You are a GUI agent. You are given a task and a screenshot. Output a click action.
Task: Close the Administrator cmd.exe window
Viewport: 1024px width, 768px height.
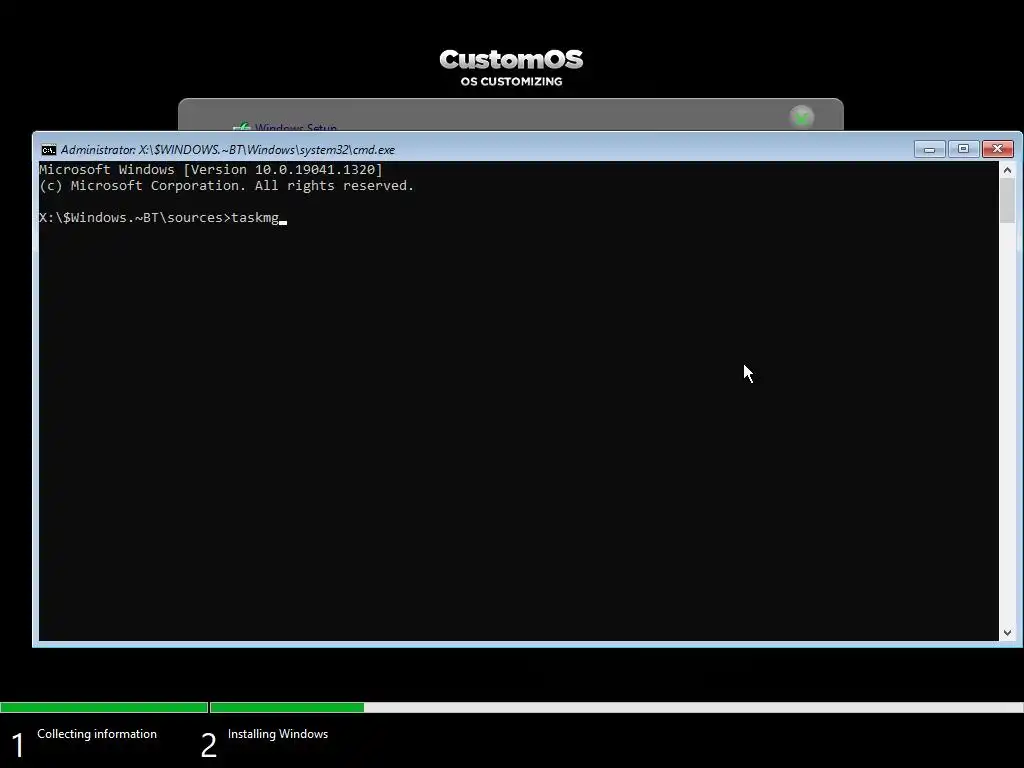[x=997, y=150]
